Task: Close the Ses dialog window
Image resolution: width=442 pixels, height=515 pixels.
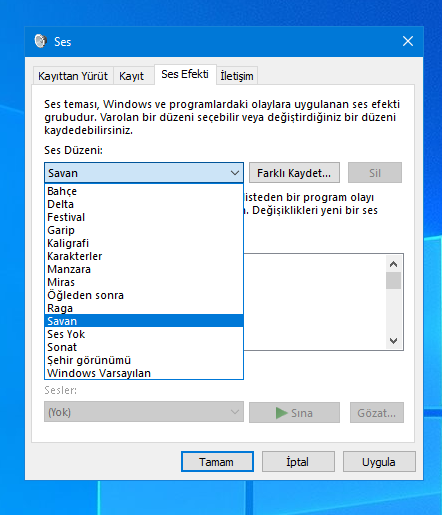Action: [x=408, y=41]
